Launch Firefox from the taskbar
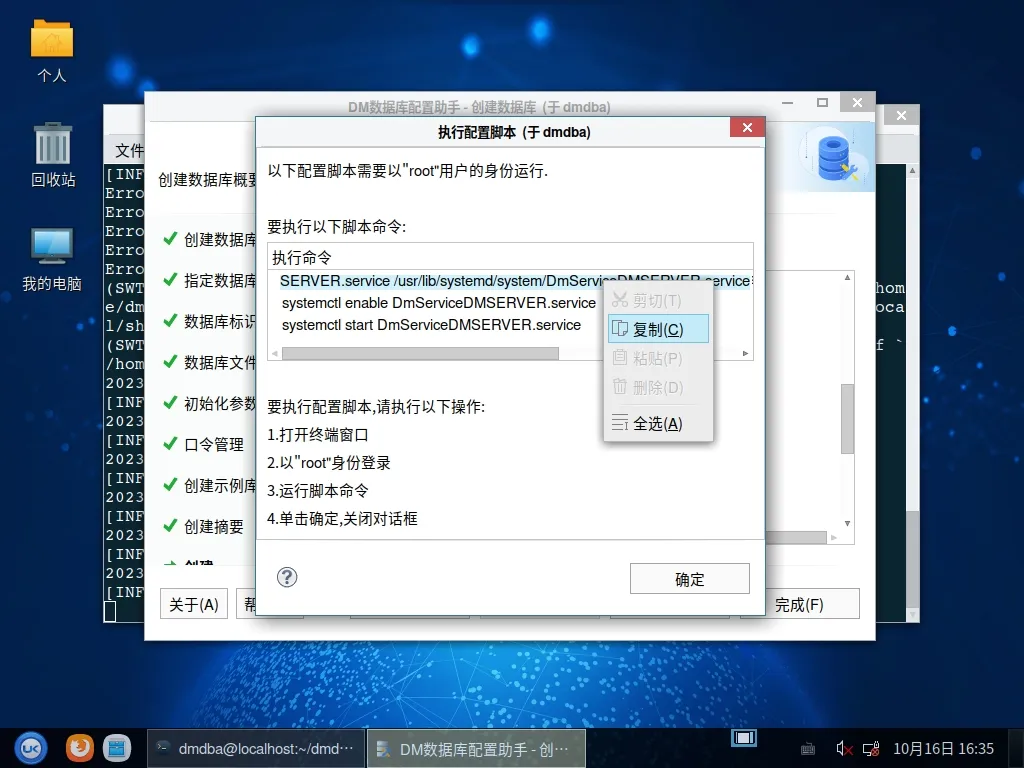 click(x=80, y=747)
